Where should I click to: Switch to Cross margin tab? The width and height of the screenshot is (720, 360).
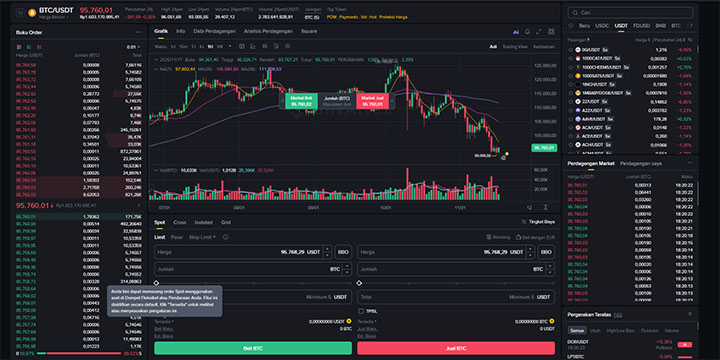180,222
